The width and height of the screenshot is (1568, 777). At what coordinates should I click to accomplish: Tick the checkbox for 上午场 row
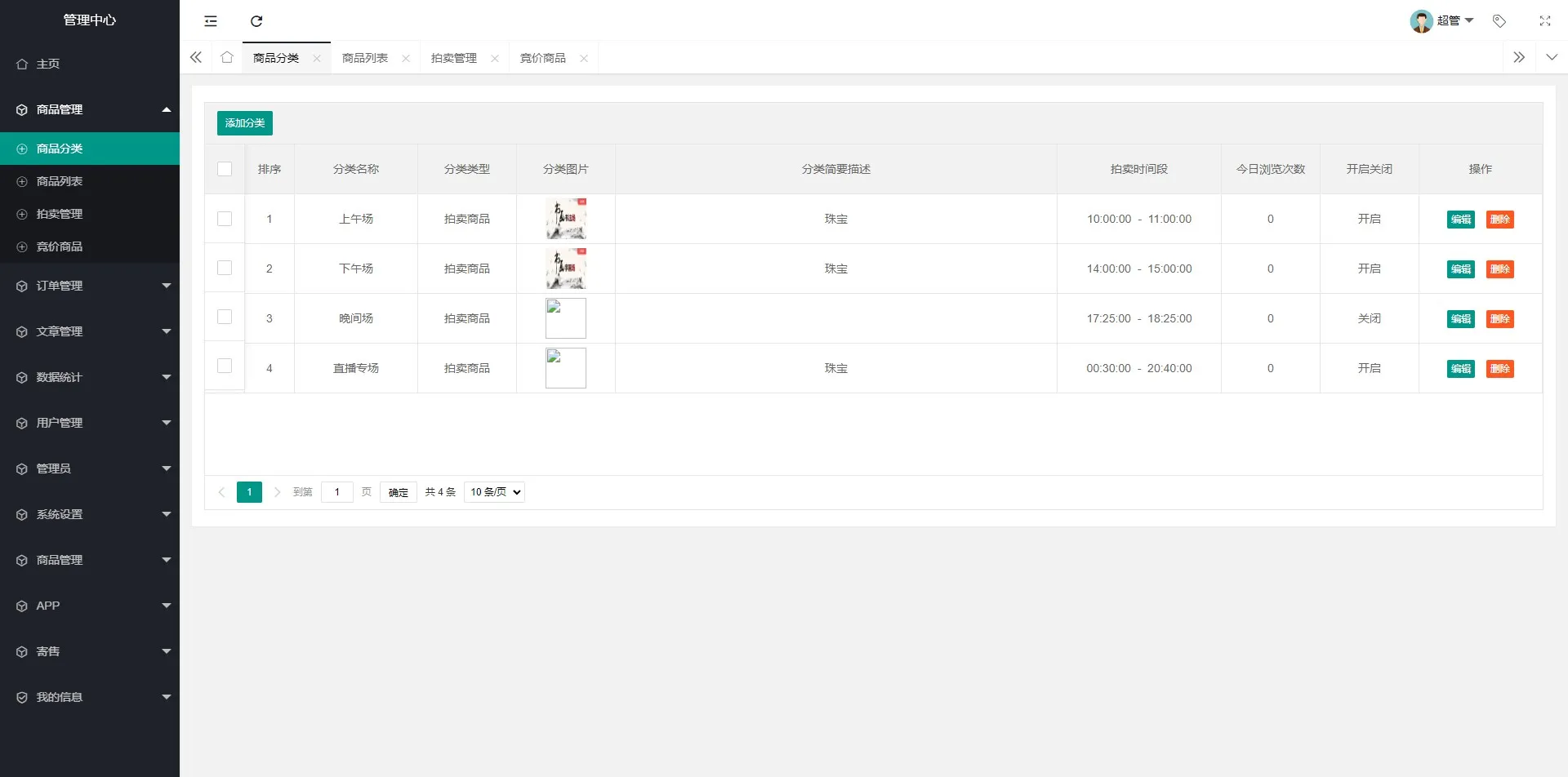(225, 219)
